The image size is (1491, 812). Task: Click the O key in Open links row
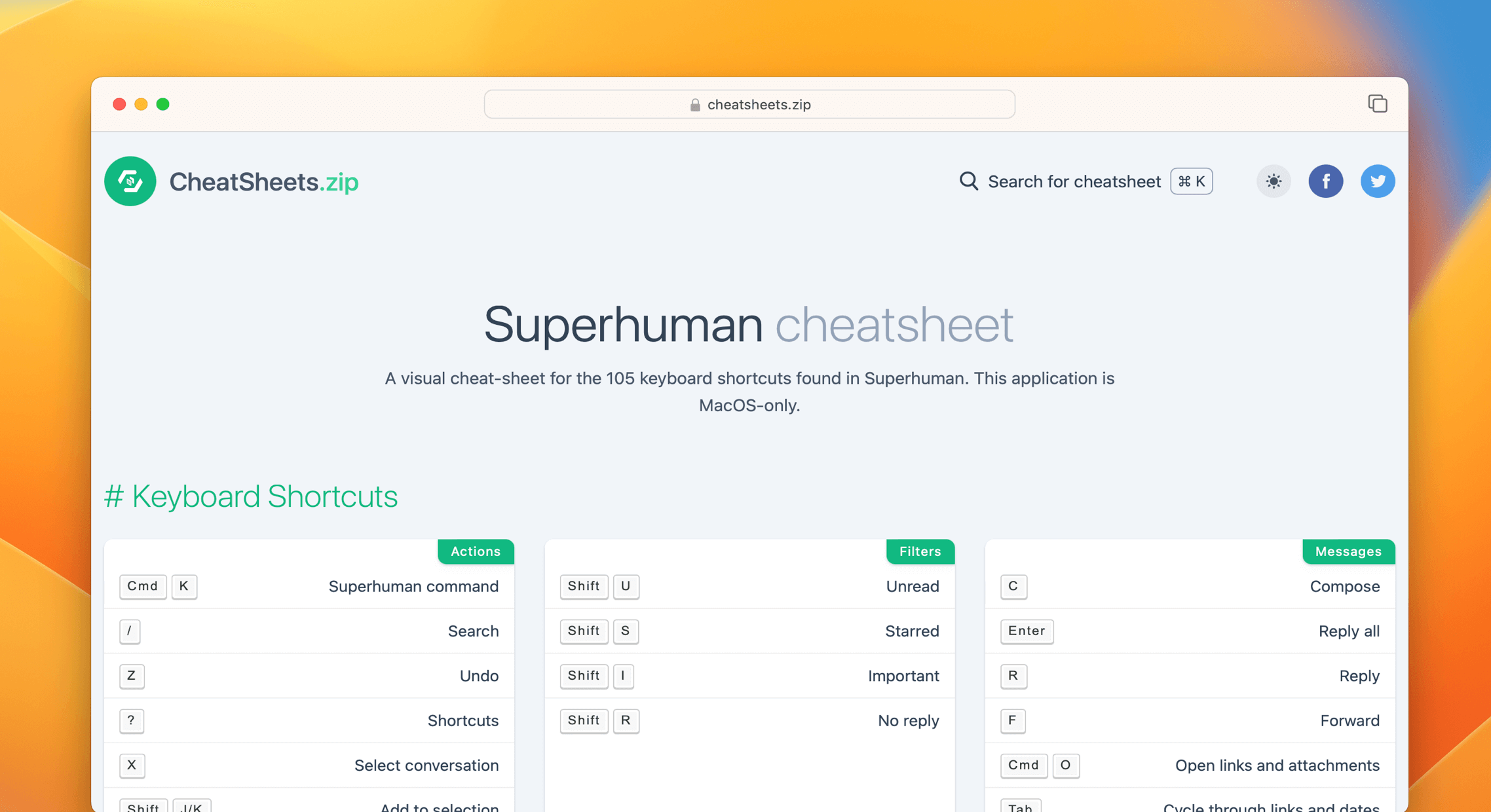[1066, 765]
